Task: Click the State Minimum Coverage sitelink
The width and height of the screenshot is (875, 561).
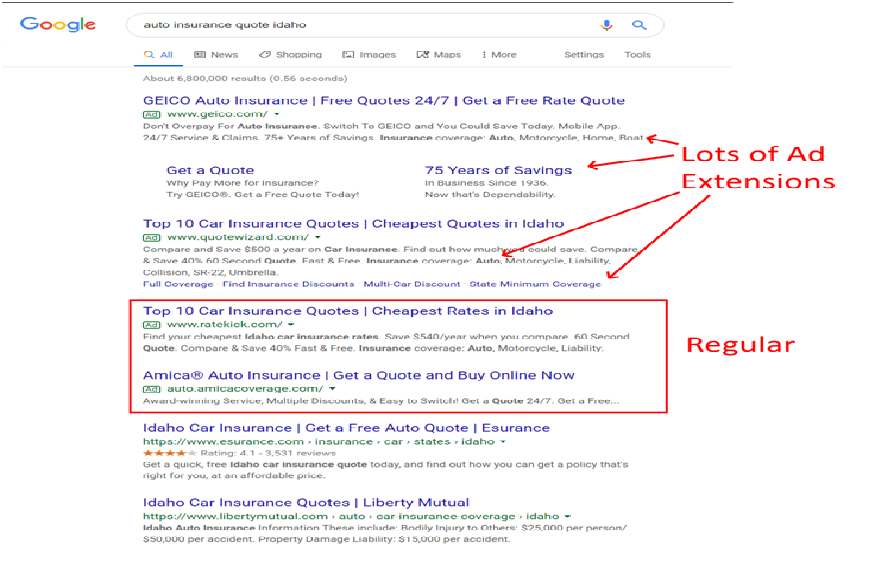Action: 535,284
